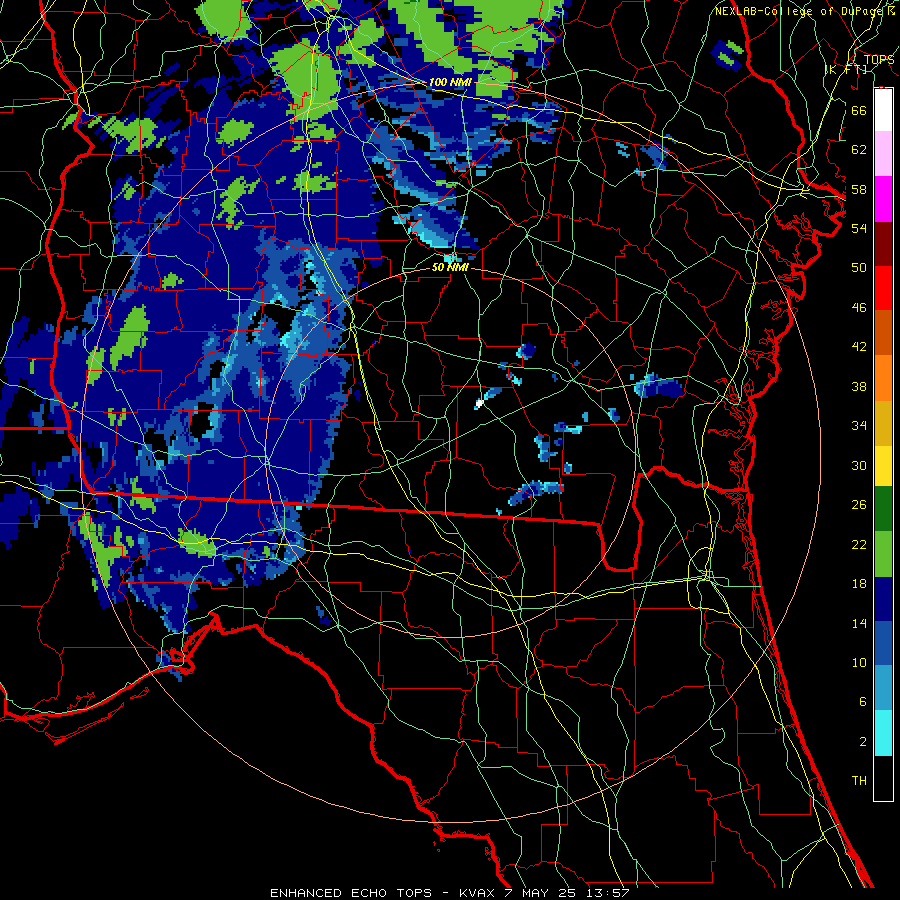This screenshot has width=900, height=900.
Task: Click the "13:57" timestamp
Action: [608, 893]
